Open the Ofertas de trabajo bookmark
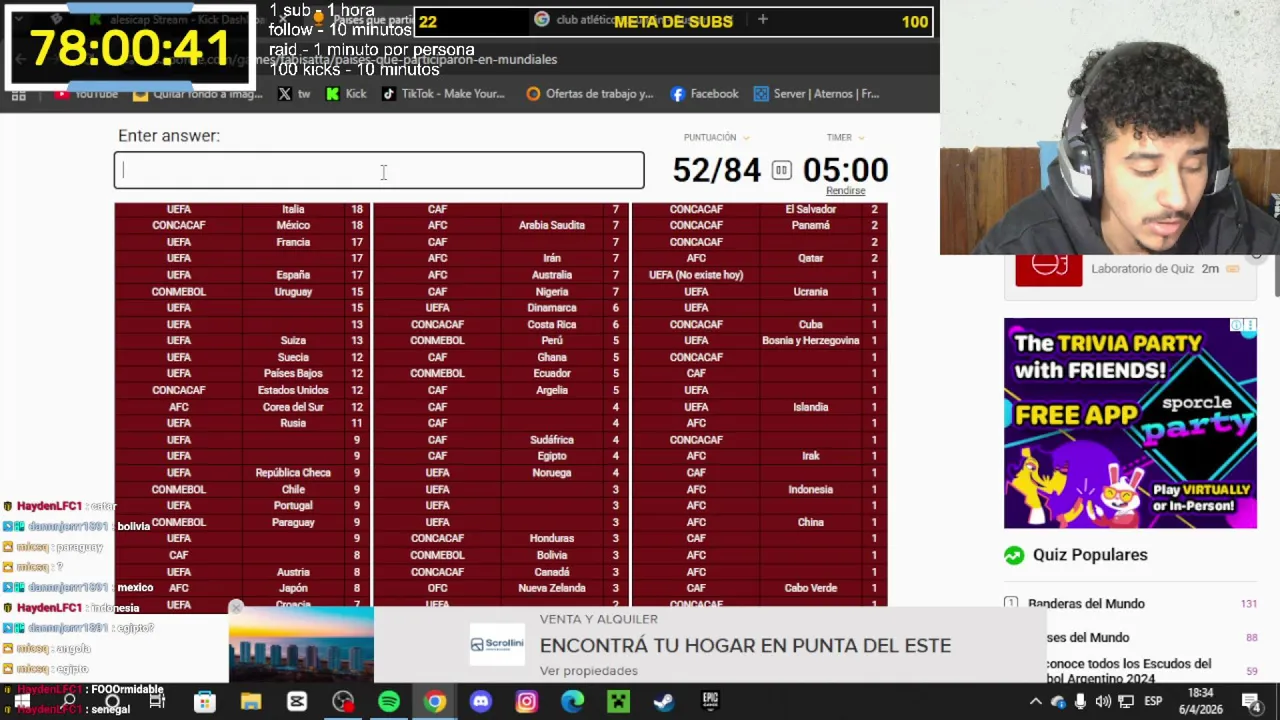The height and width of the screenshot is (720, 1280). [x=590, y=94]
